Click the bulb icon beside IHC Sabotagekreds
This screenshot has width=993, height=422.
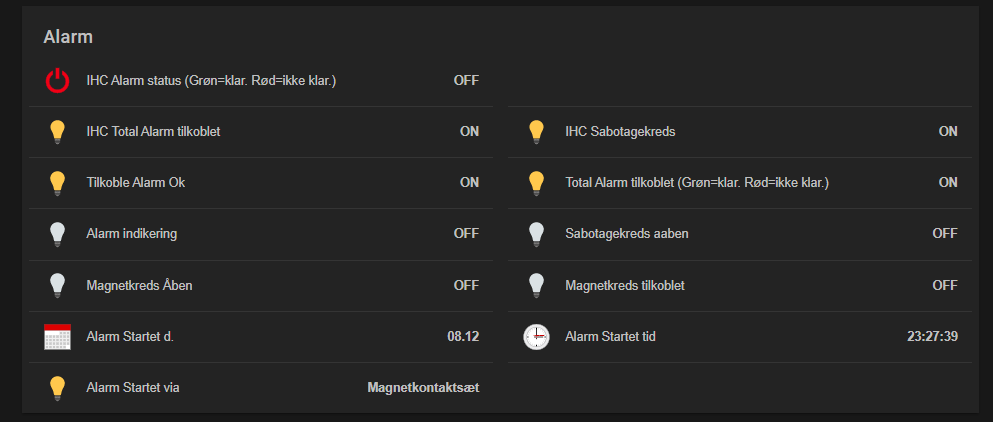(x=537, y=131)
